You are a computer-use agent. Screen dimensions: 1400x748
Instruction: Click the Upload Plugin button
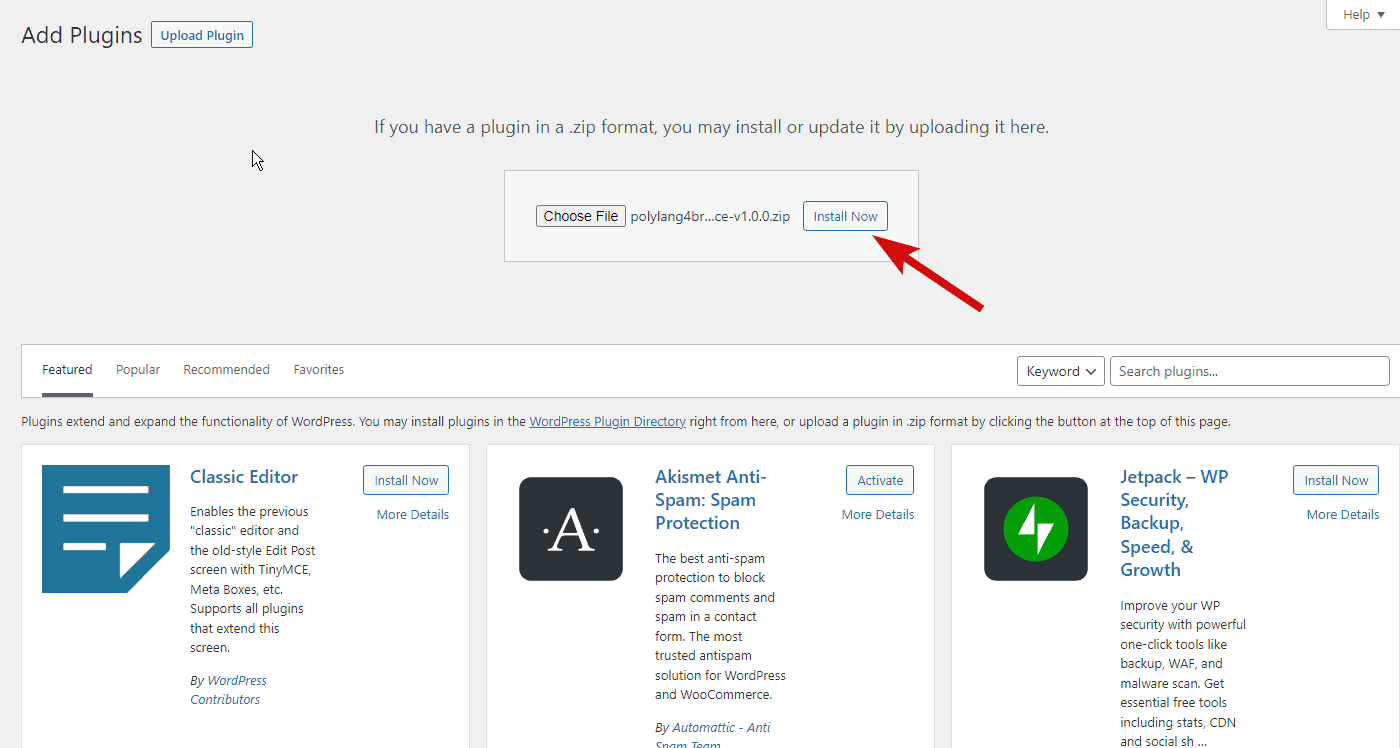tap(202, 35)
